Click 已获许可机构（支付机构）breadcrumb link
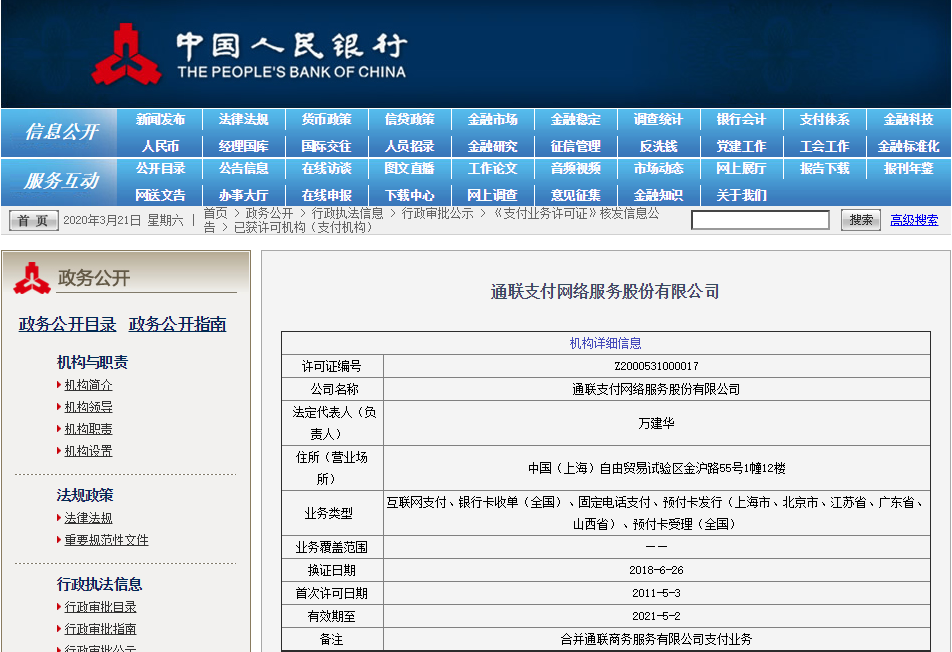The height and width of the screenshot is (652, 952). 303,227
